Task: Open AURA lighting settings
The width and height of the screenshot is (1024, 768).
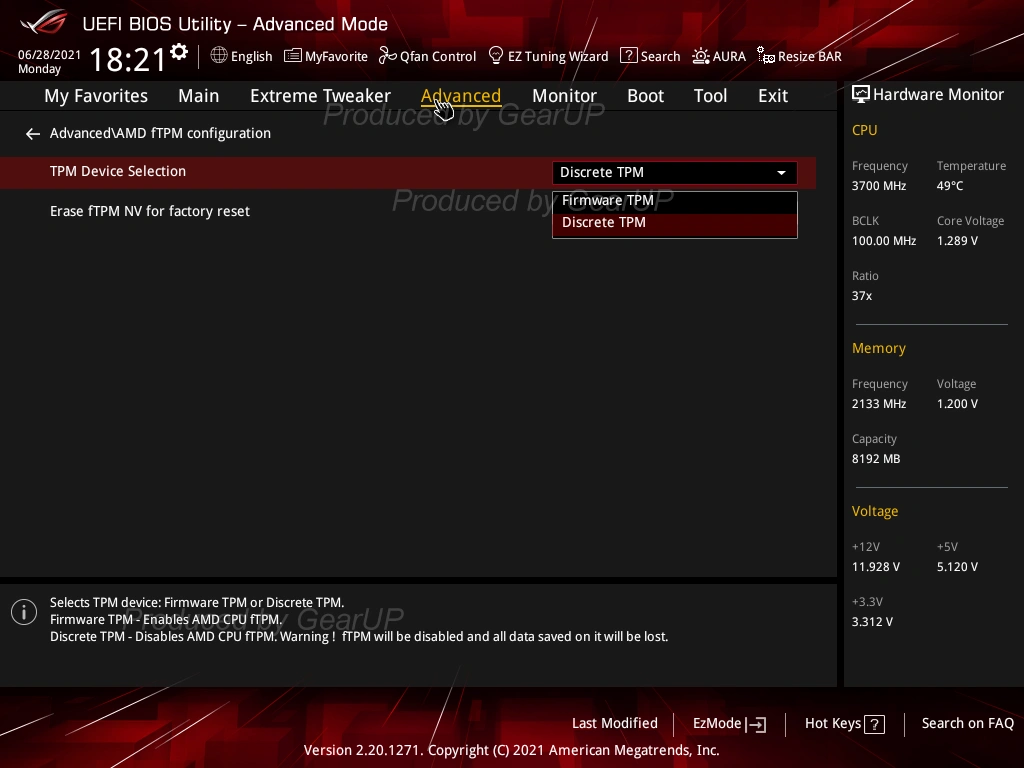Action: click(x=729, y=56)
